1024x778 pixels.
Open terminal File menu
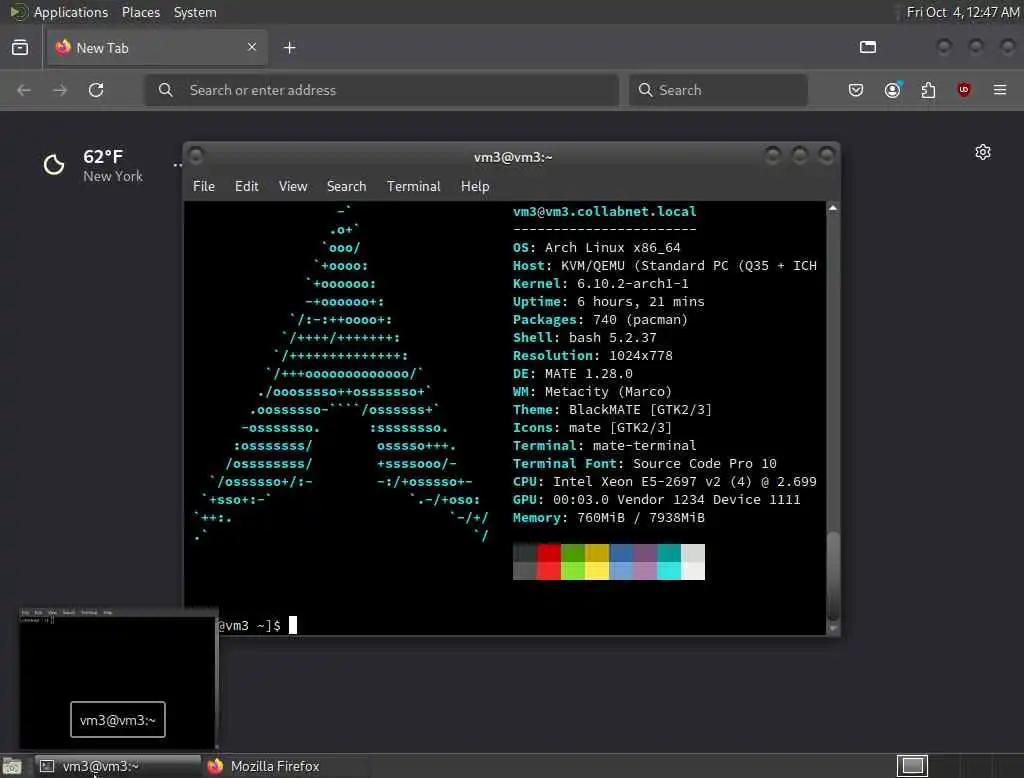(x=204, y=186)
